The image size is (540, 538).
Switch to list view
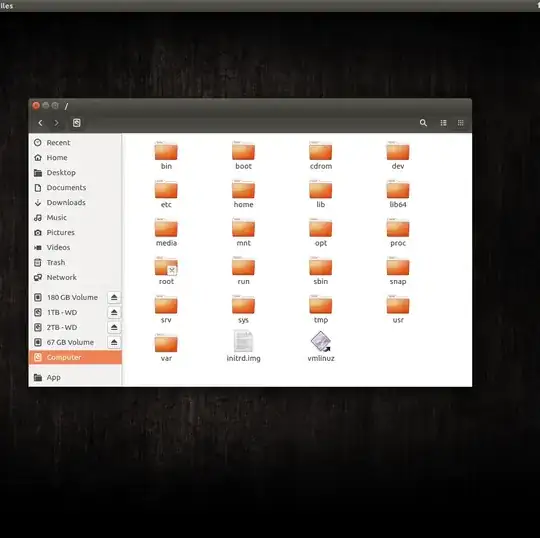444,123
